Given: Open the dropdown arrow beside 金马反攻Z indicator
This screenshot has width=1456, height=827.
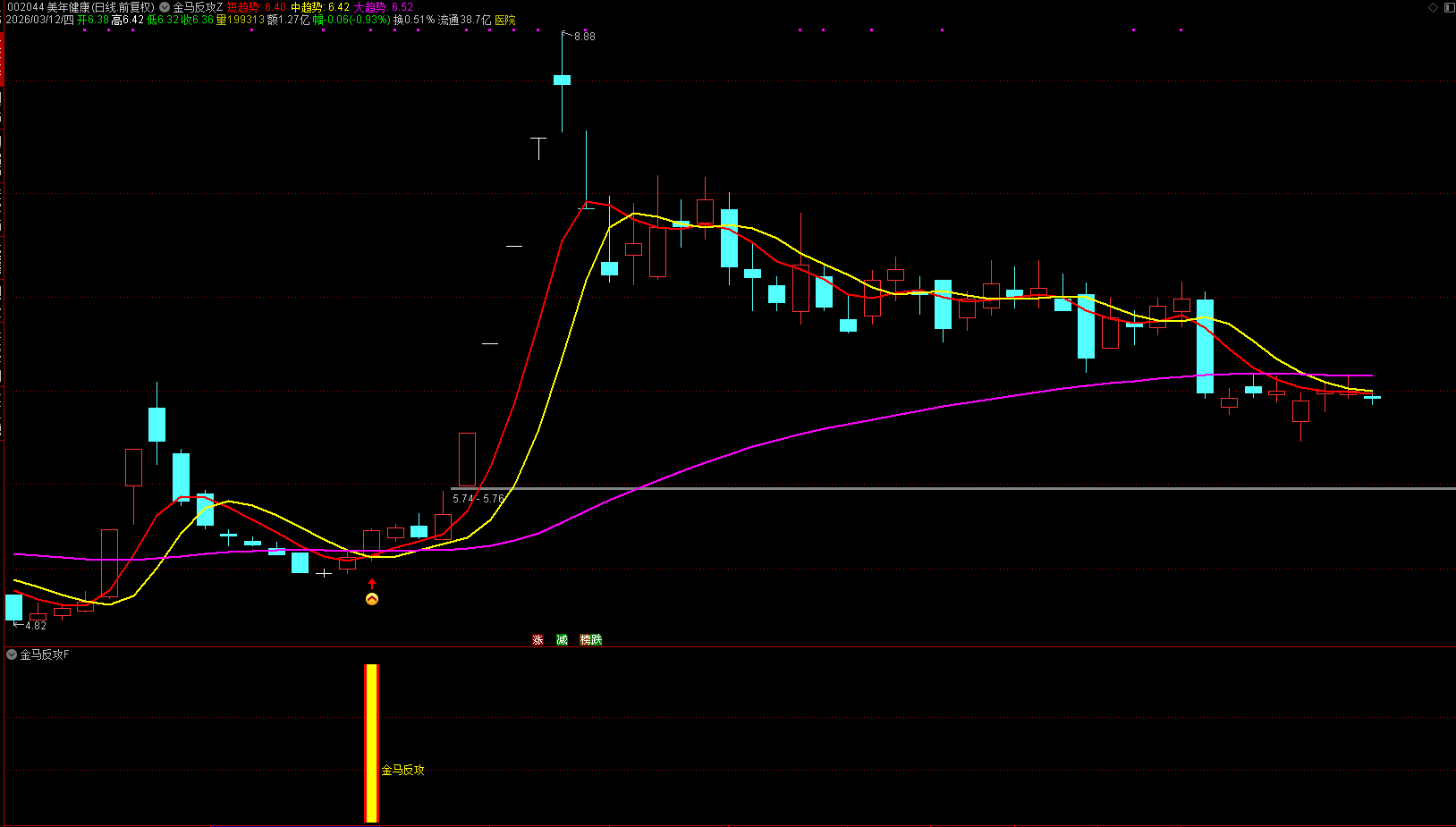Looking at the screenshot, I should [x=165, y=7].
